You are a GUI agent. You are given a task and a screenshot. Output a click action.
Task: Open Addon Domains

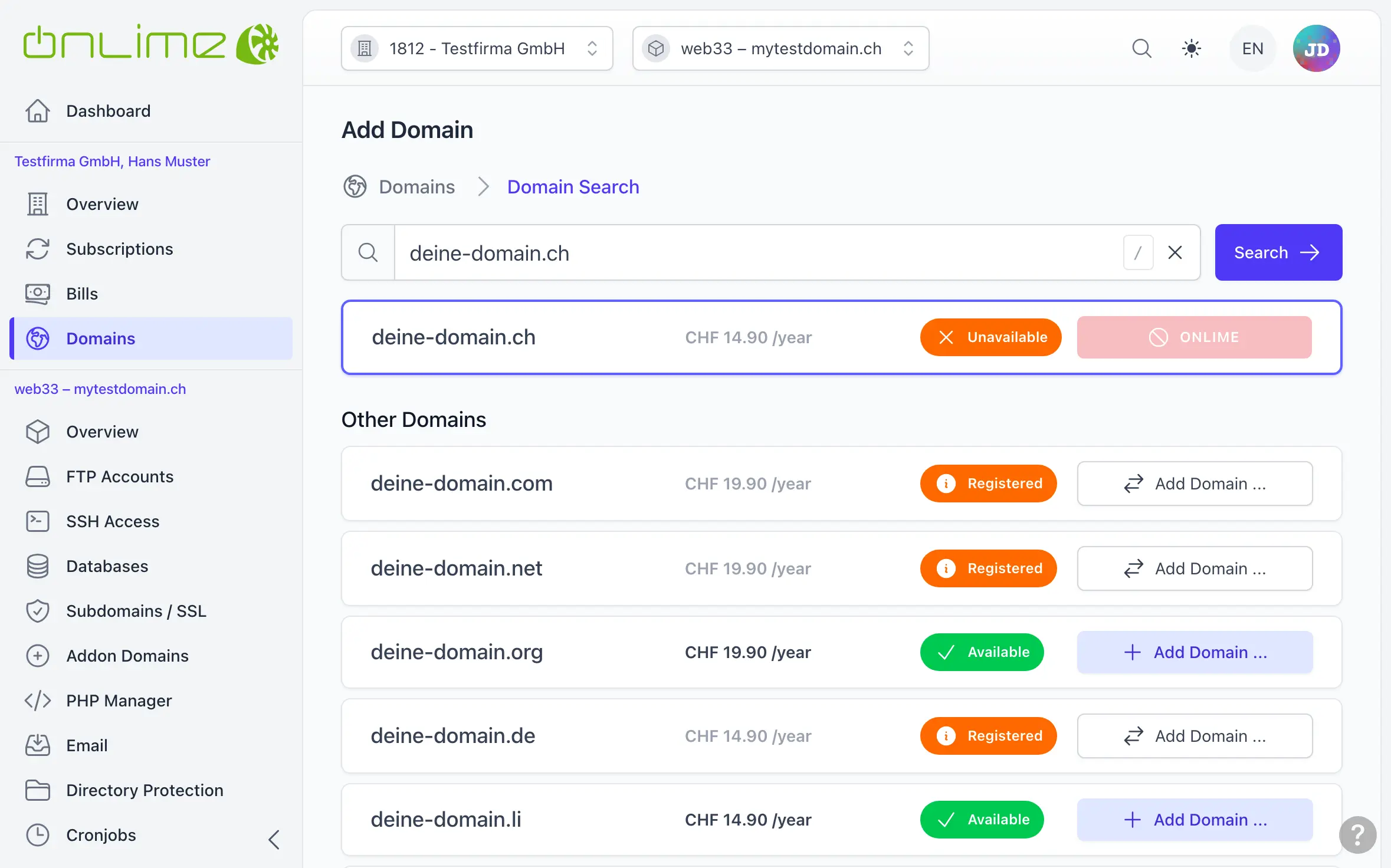[151, 656]
